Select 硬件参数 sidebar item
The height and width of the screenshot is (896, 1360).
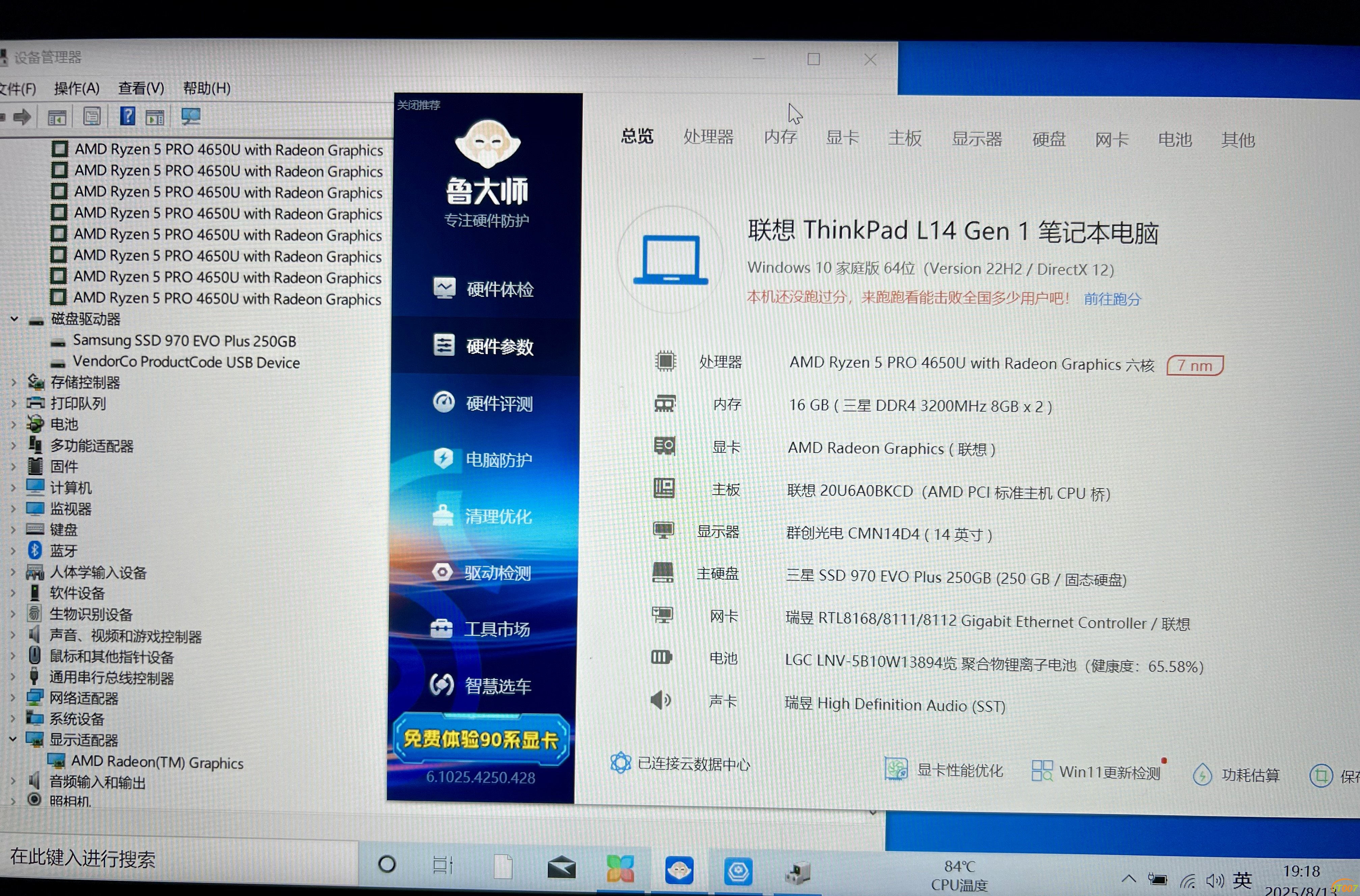click(484, 346)
